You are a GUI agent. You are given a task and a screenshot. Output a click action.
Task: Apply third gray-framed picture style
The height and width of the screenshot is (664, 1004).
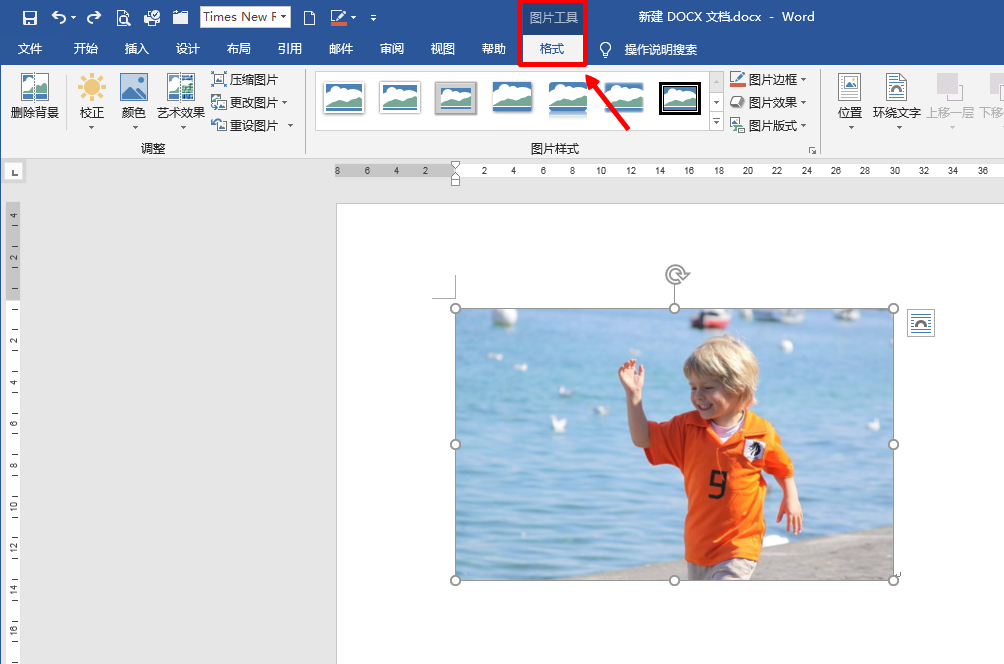[x=456, y=98]
